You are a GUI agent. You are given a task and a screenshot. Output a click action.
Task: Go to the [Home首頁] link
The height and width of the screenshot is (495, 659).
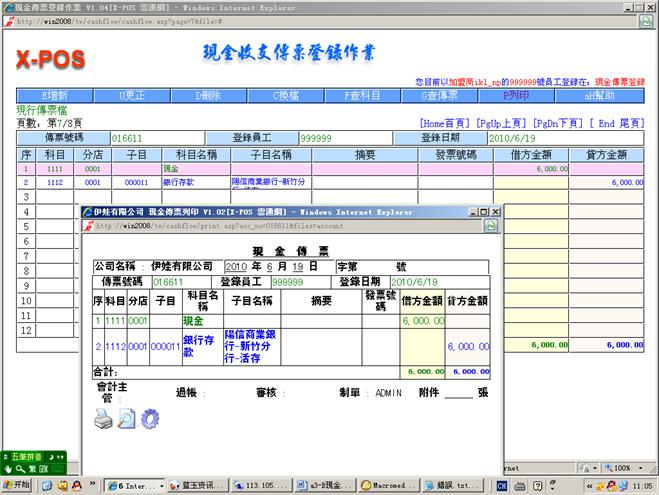pos(445,123)
